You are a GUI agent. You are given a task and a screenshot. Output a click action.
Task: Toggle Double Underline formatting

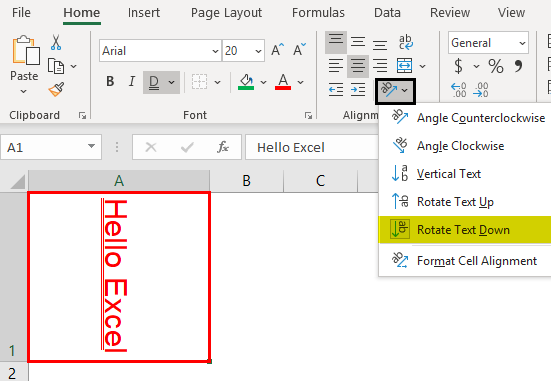tap(154, 82)
